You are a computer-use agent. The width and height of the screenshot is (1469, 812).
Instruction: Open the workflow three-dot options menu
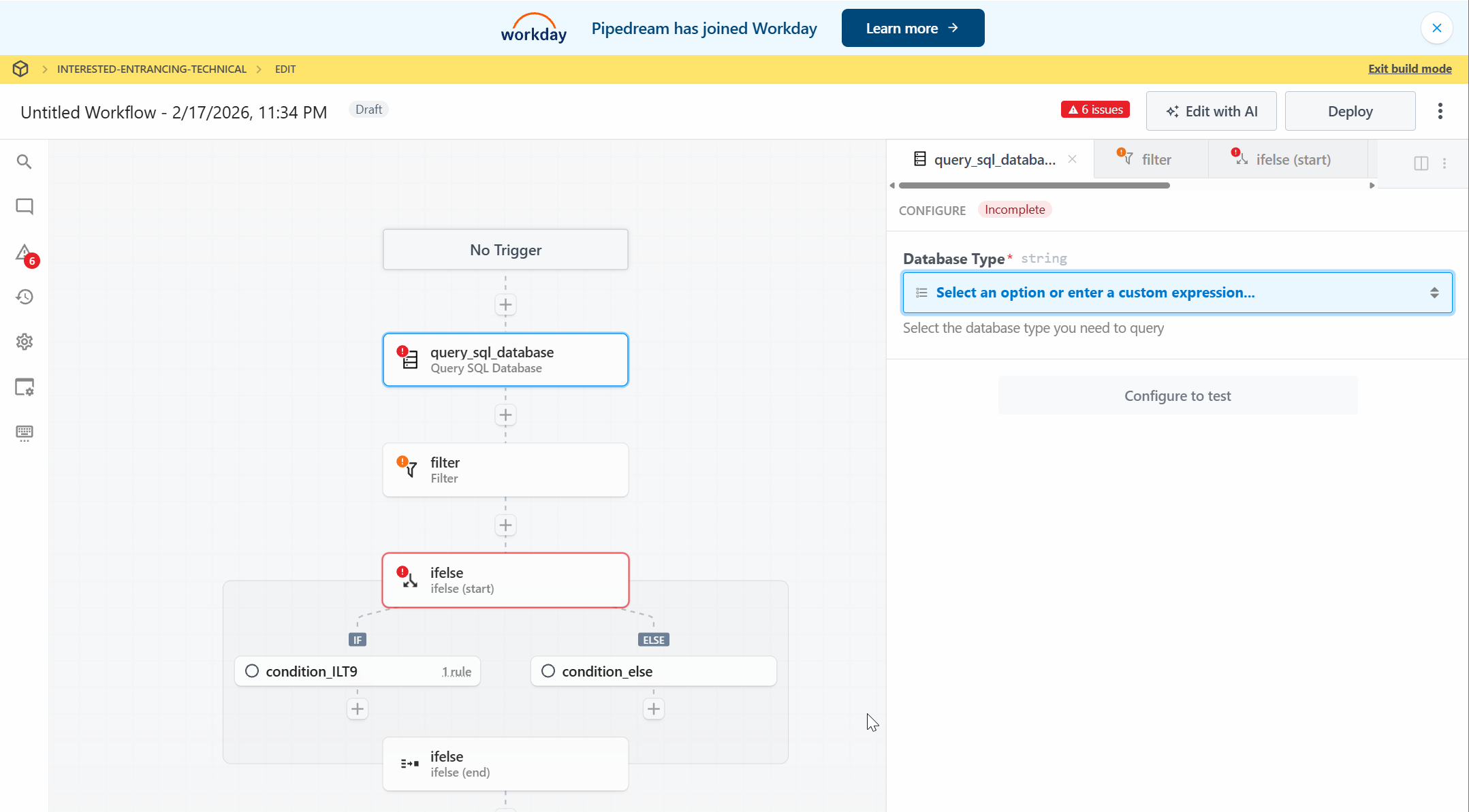1440,111
